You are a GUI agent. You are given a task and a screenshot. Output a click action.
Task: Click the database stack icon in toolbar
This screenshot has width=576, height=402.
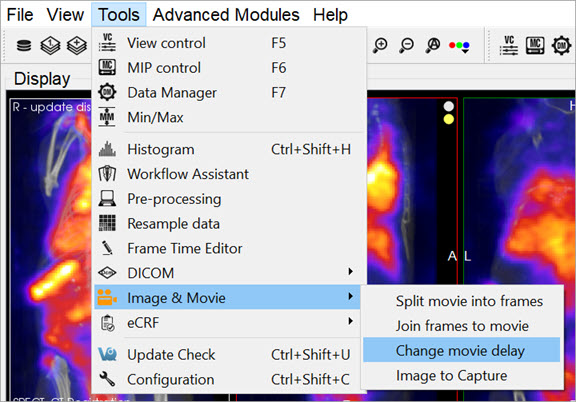24,46
